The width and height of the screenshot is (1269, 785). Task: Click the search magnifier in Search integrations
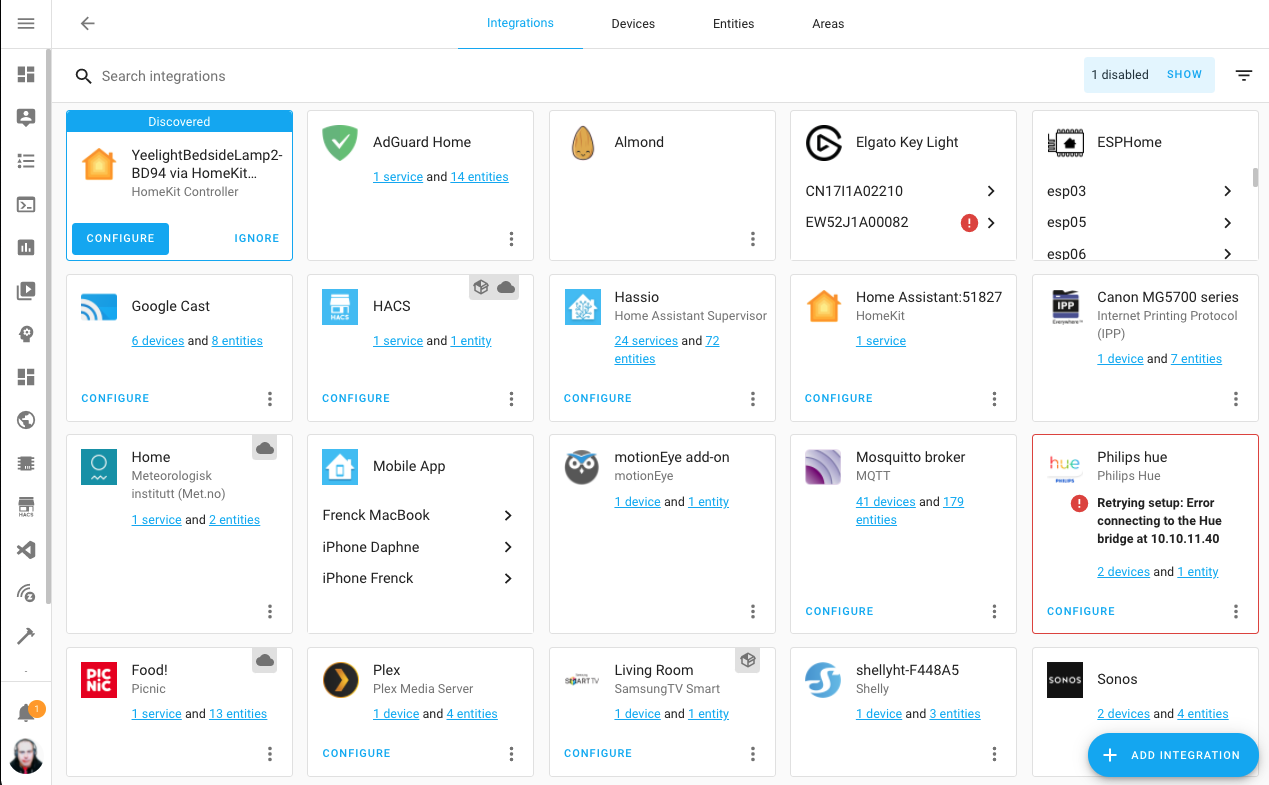coord(83,76)
